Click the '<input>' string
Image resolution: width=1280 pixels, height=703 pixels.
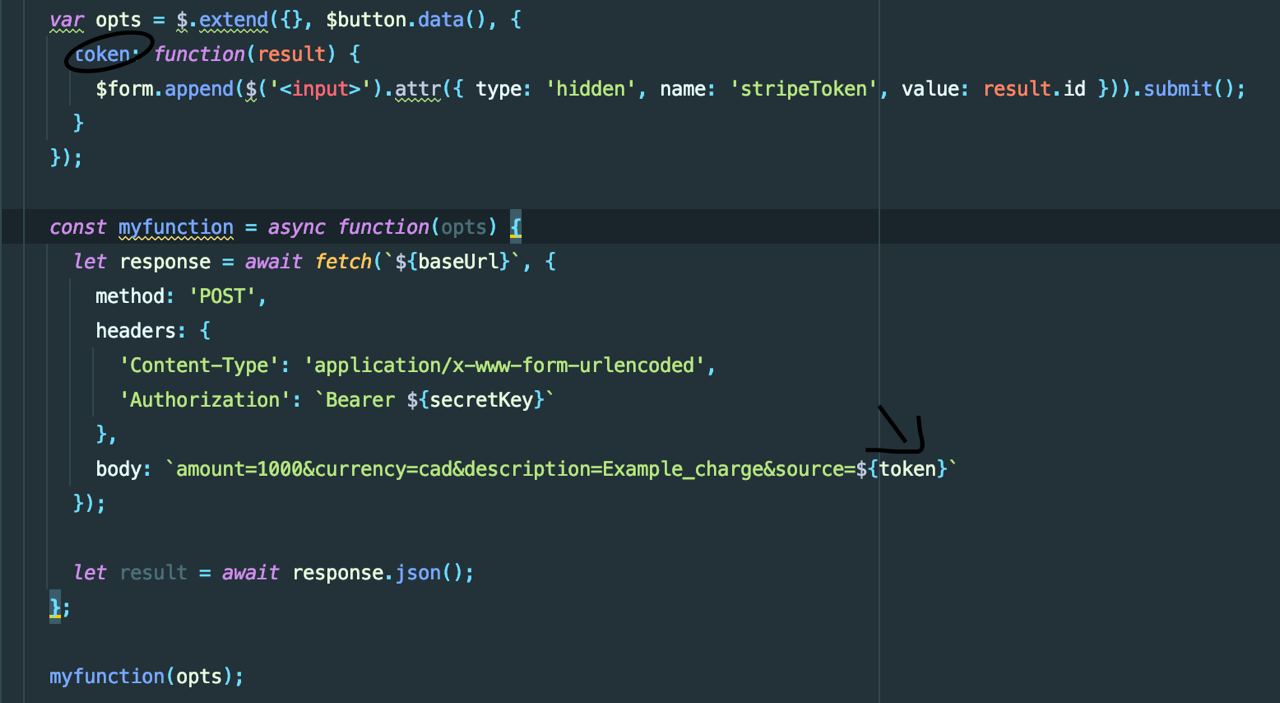click(x=320, y=88)
